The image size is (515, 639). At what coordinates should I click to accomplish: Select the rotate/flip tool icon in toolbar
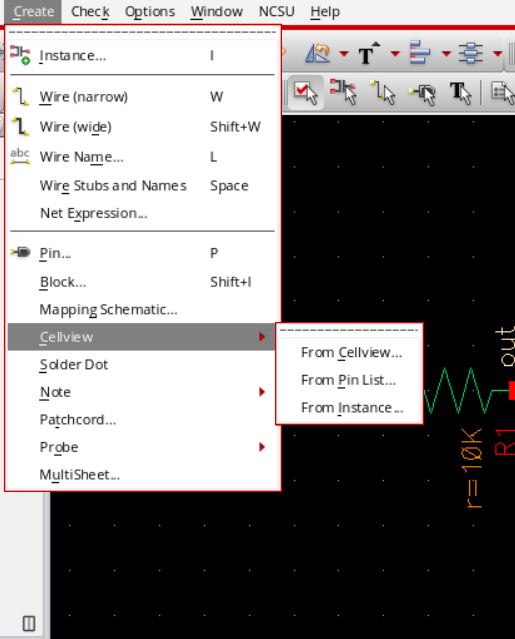pyautogui.click(x=317, y=53)
